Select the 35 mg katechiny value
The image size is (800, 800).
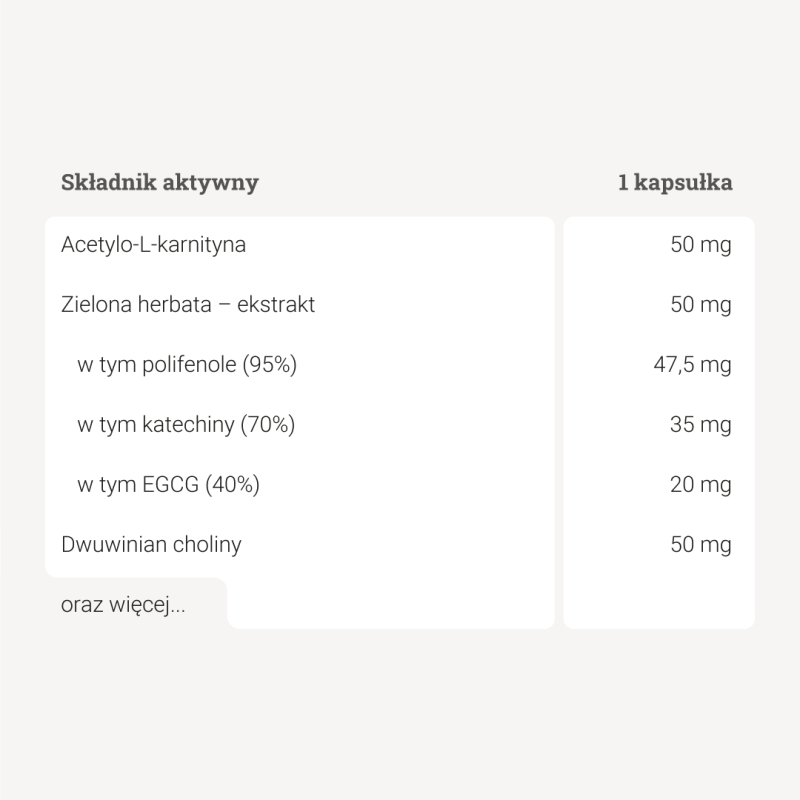tap(700, 424)
